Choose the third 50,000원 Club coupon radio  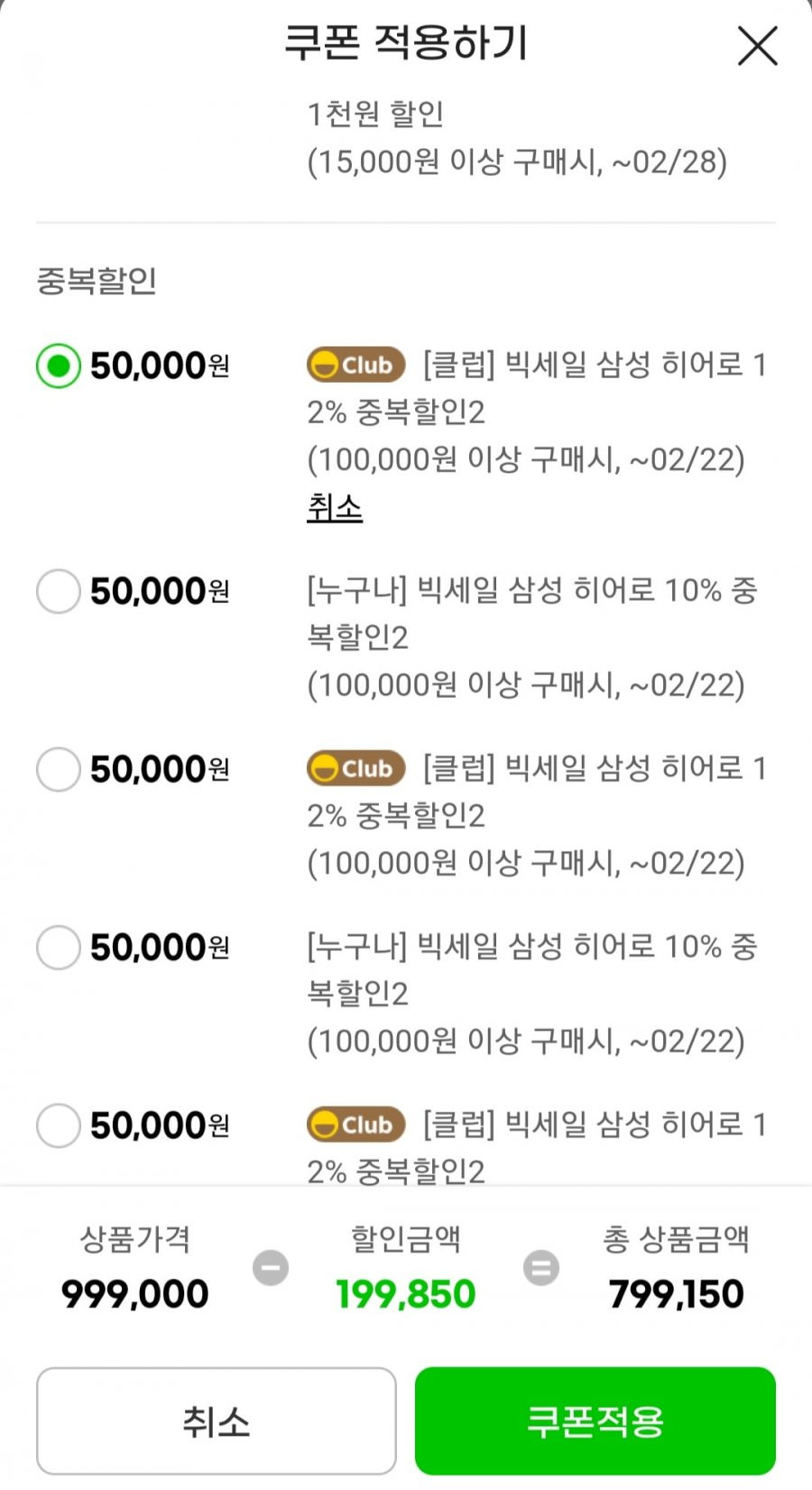(x=59, y=769)
